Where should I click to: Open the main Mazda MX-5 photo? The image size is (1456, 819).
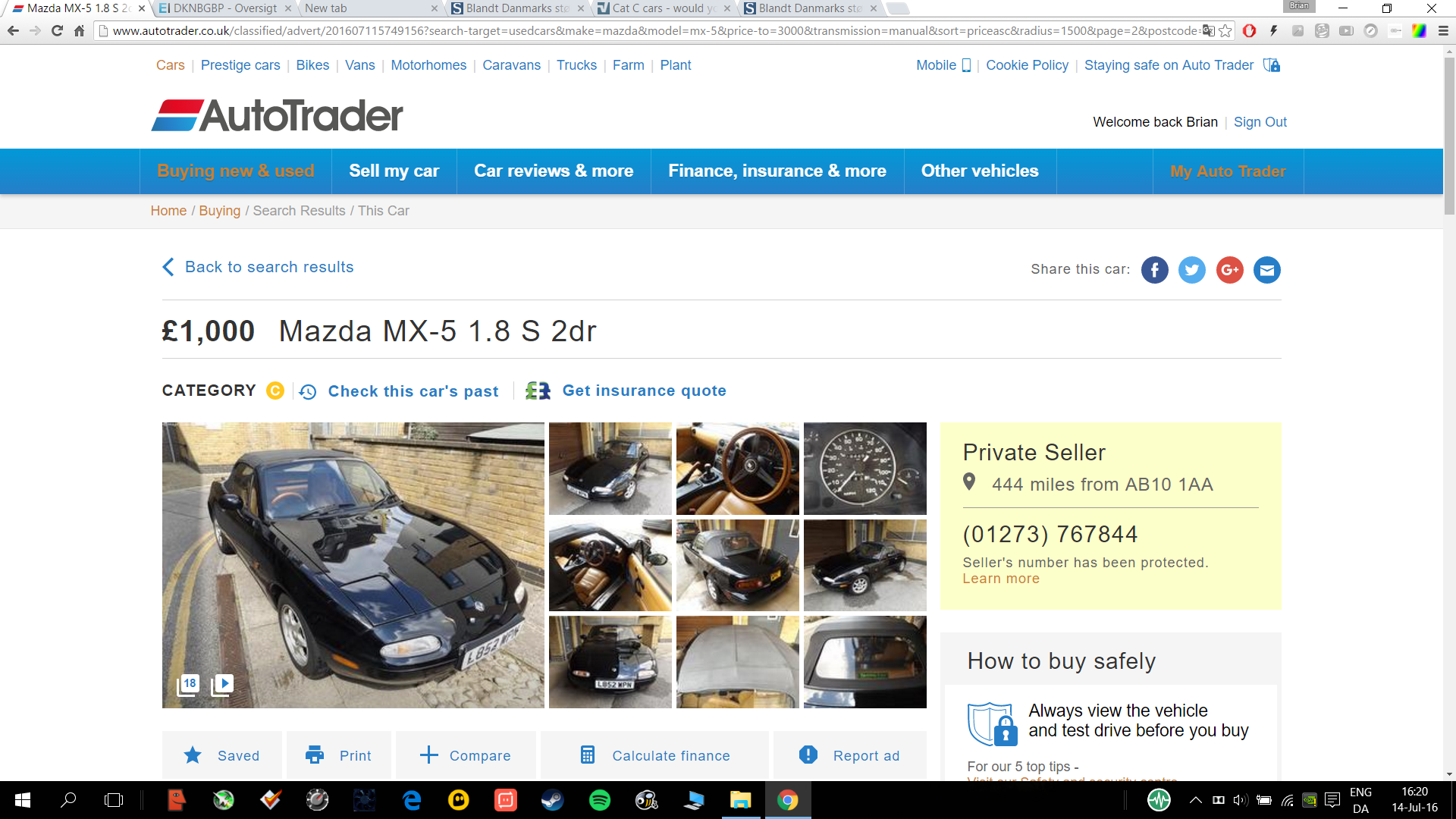353,565
